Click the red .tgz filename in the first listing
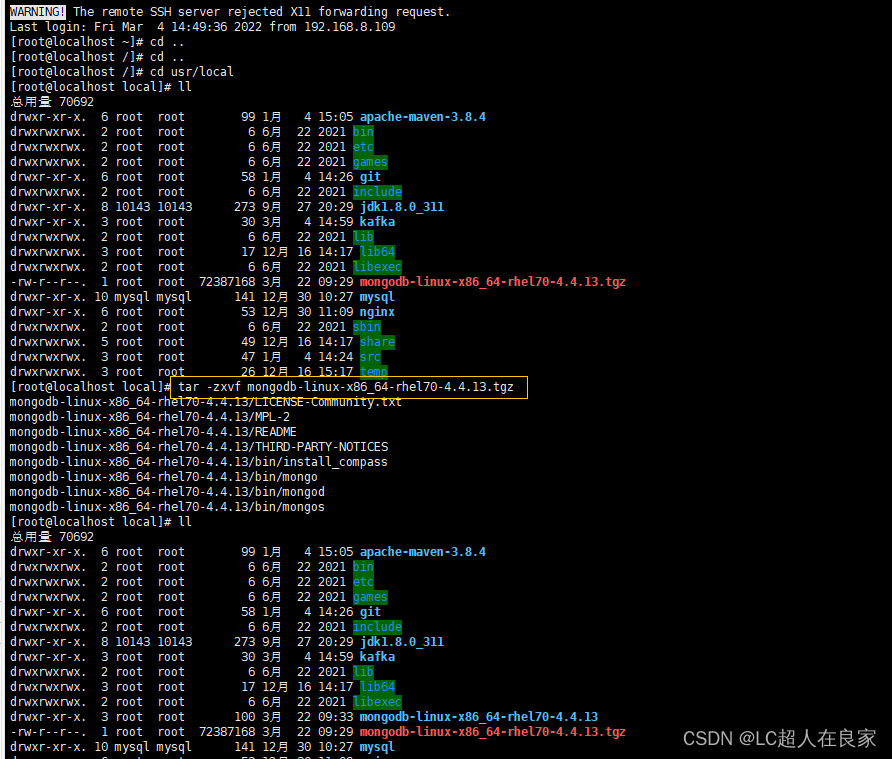This screenshot has width=892, height=759. [x=492, y=282]
